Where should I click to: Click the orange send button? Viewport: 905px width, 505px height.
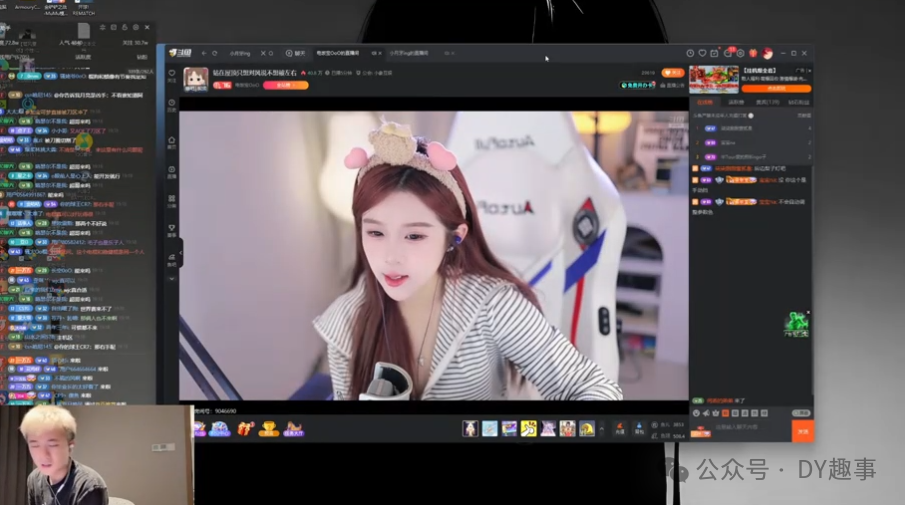click(x=803, y=431)
